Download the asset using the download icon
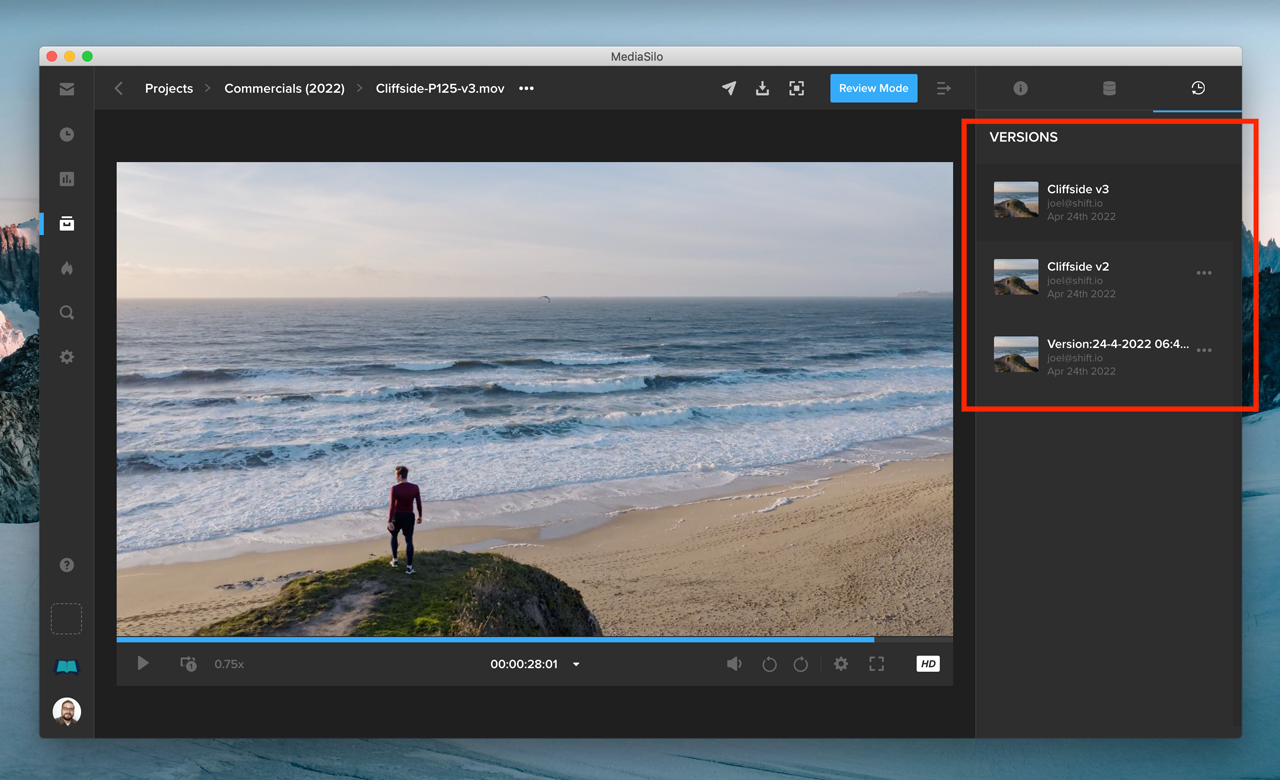 click(x=762, y=89)
